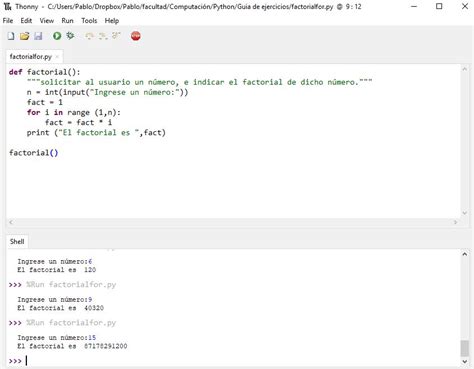Image resolution: width=474 pixels, height=369 pixels.
Task: Minimize the Thonny window
Action: [414, 6]
